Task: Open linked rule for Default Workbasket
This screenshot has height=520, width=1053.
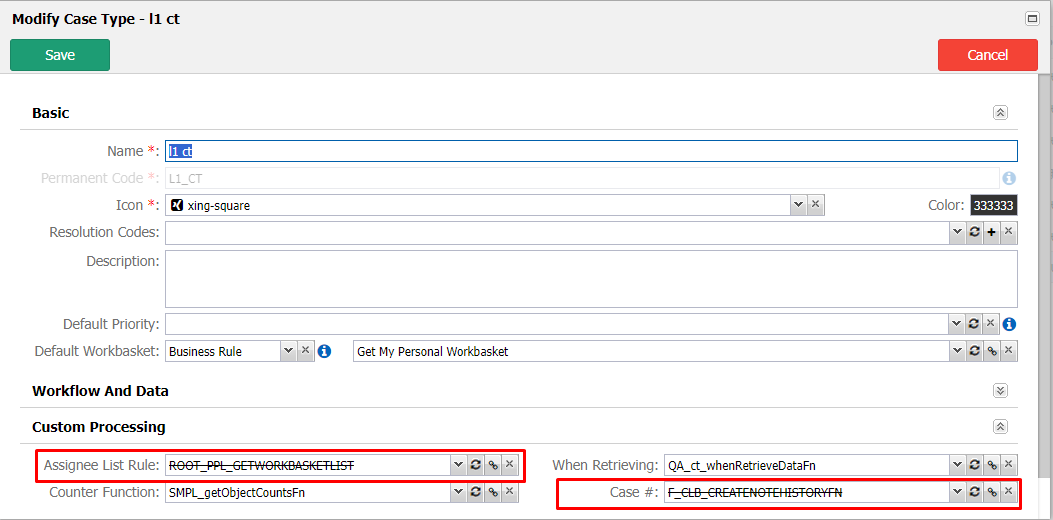Action: pyautogui.click(x=991, y=351)
